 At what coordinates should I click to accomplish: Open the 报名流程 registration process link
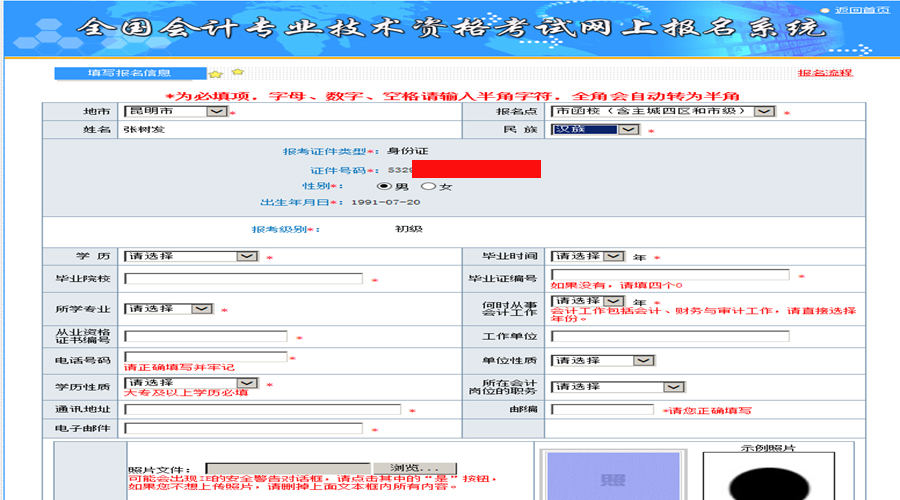(825, 74)
